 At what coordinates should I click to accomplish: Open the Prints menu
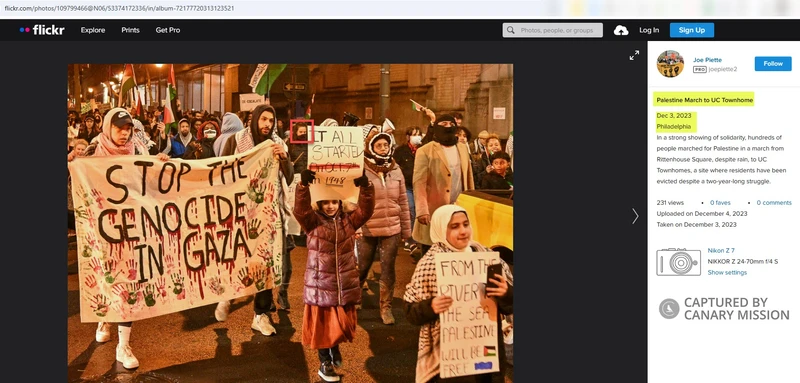130,30
